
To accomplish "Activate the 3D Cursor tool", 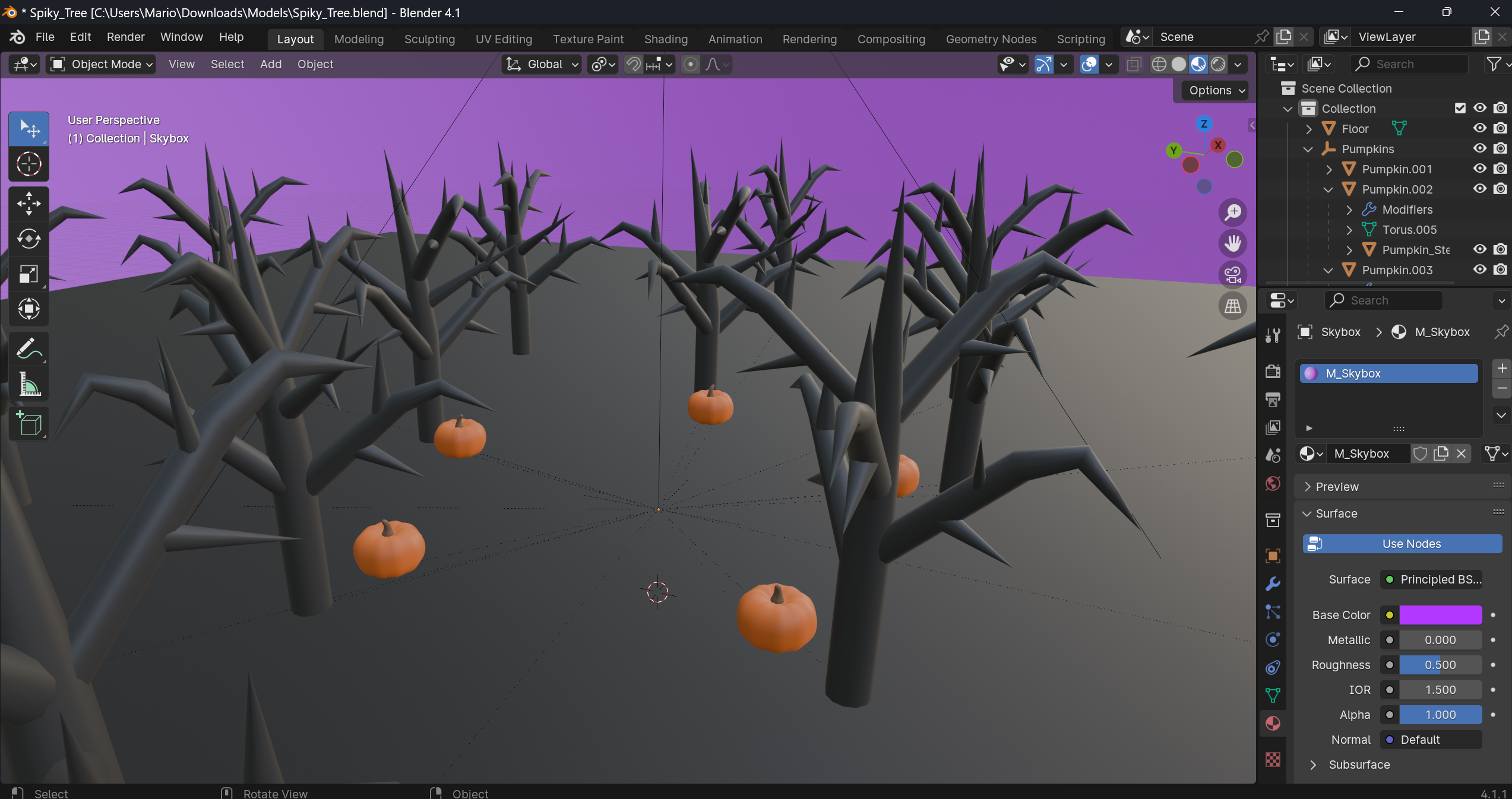I will pyautogui.click(x=29, y=164).
